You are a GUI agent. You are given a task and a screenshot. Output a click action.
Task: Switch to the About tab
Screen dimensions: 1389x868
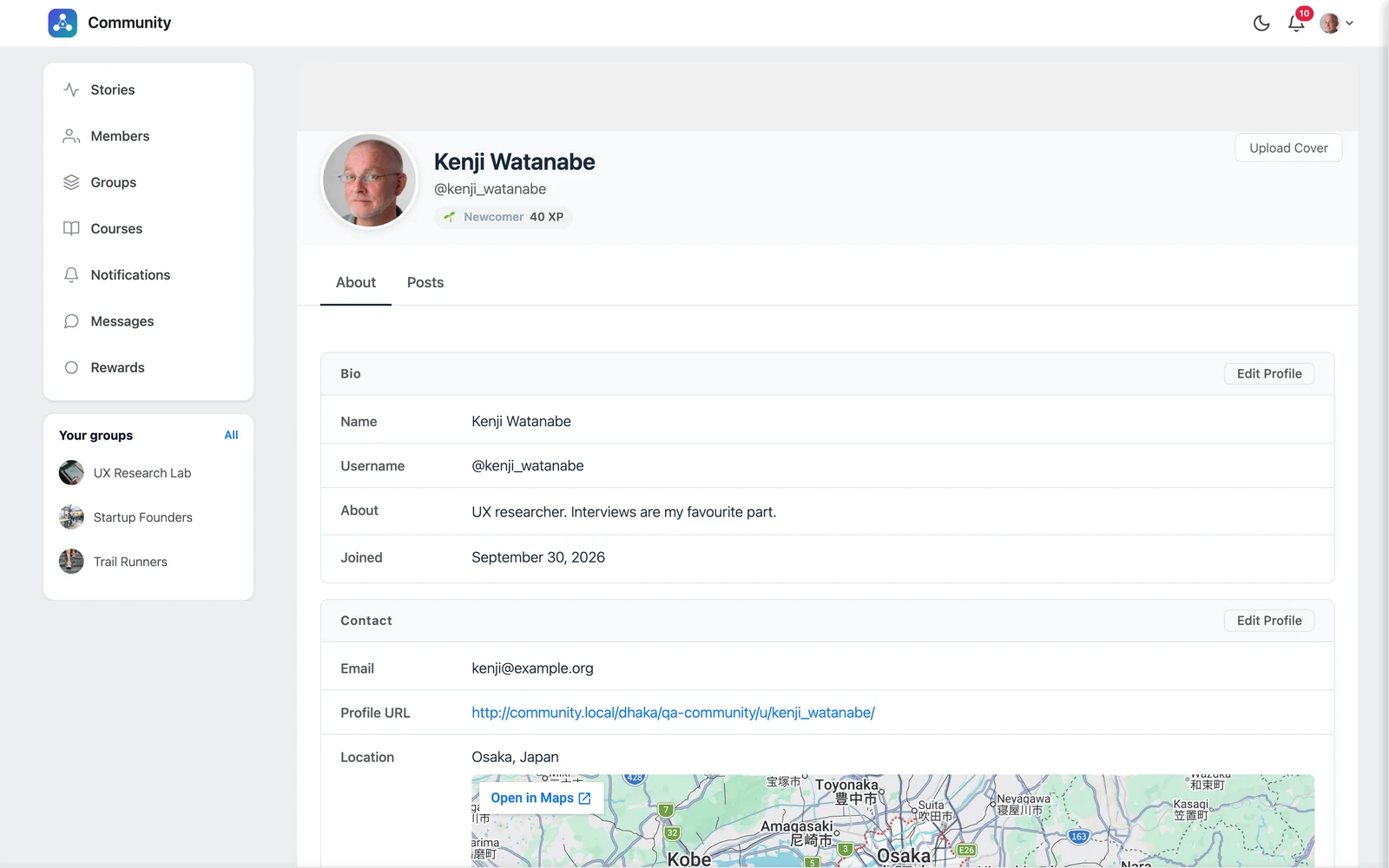(356, 283)
